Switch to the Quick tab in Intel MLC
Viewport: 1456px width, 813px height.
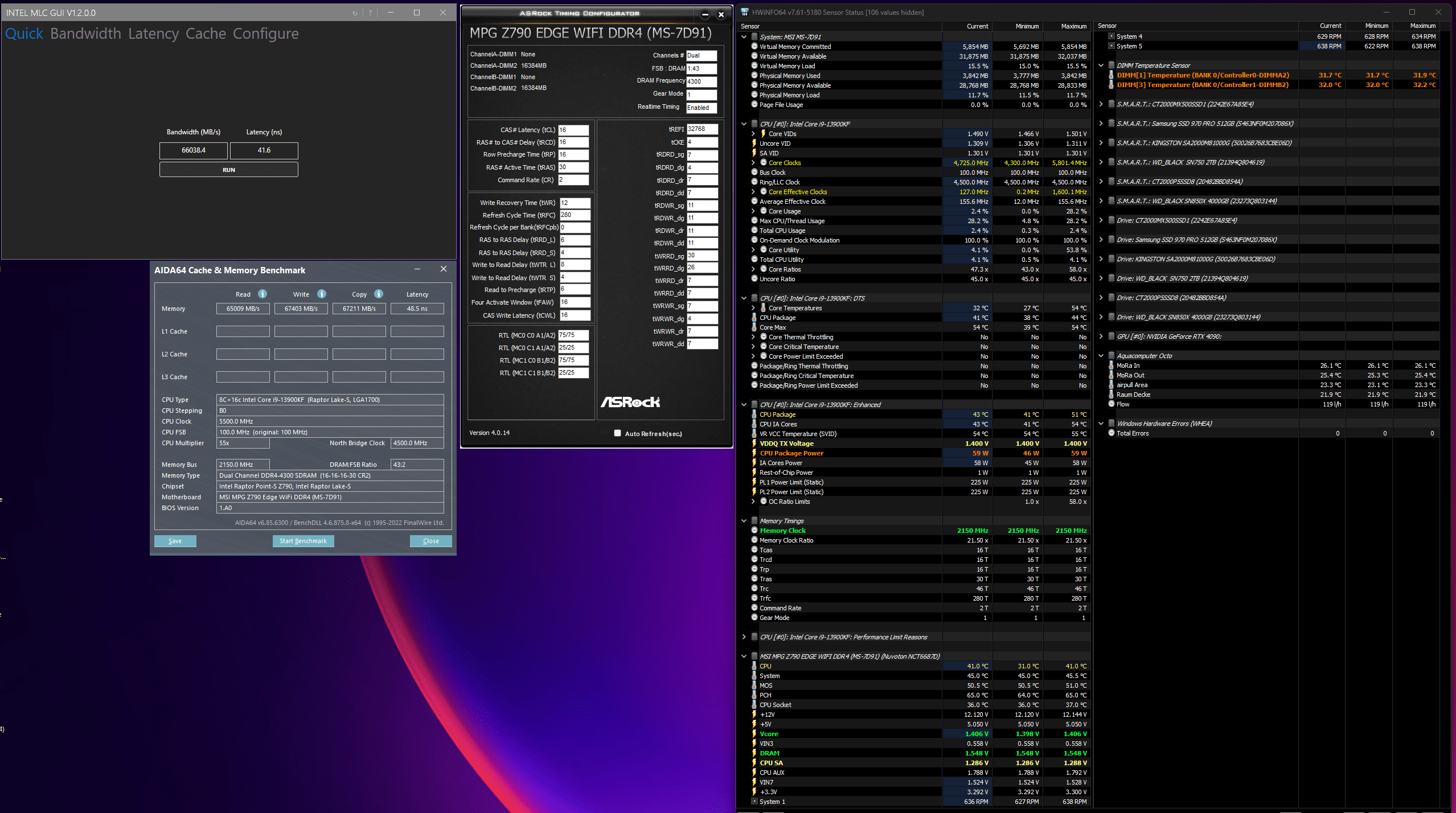tap(24, 34)
